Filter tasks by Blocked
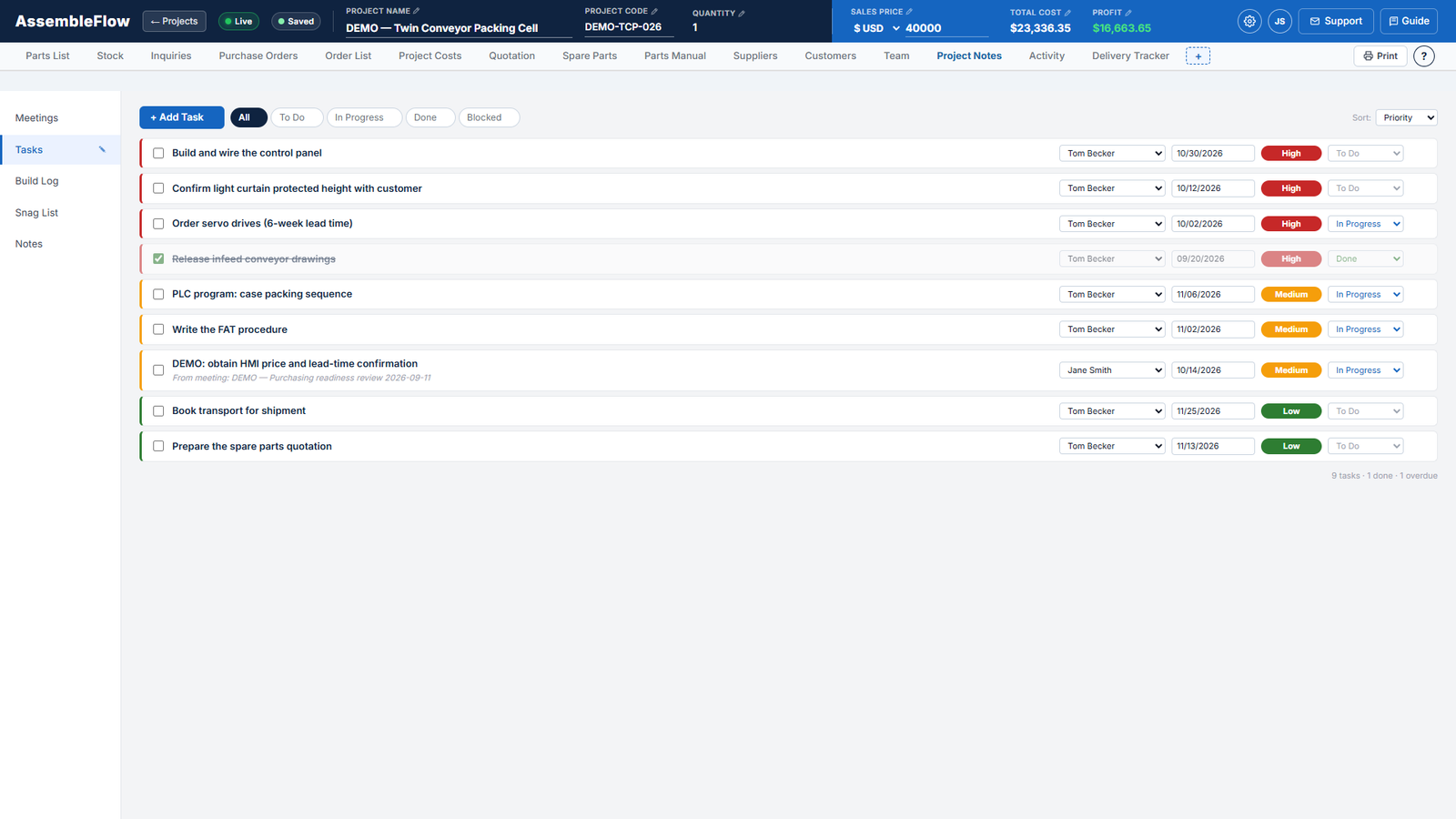The width and height of the screenshot is (1456, 819). click(x=489, y=117)
